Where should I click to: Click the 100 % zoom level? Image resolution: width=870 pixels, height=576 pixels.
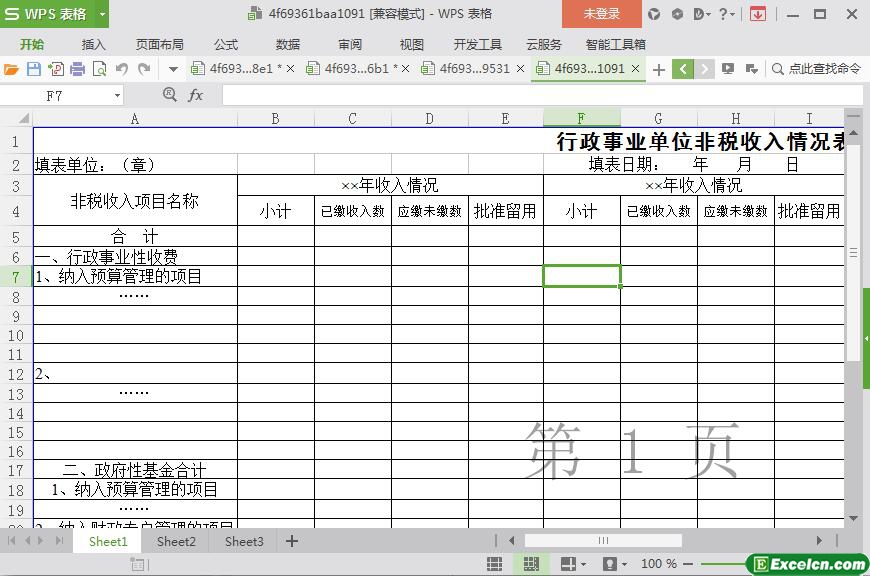(659, 564)
